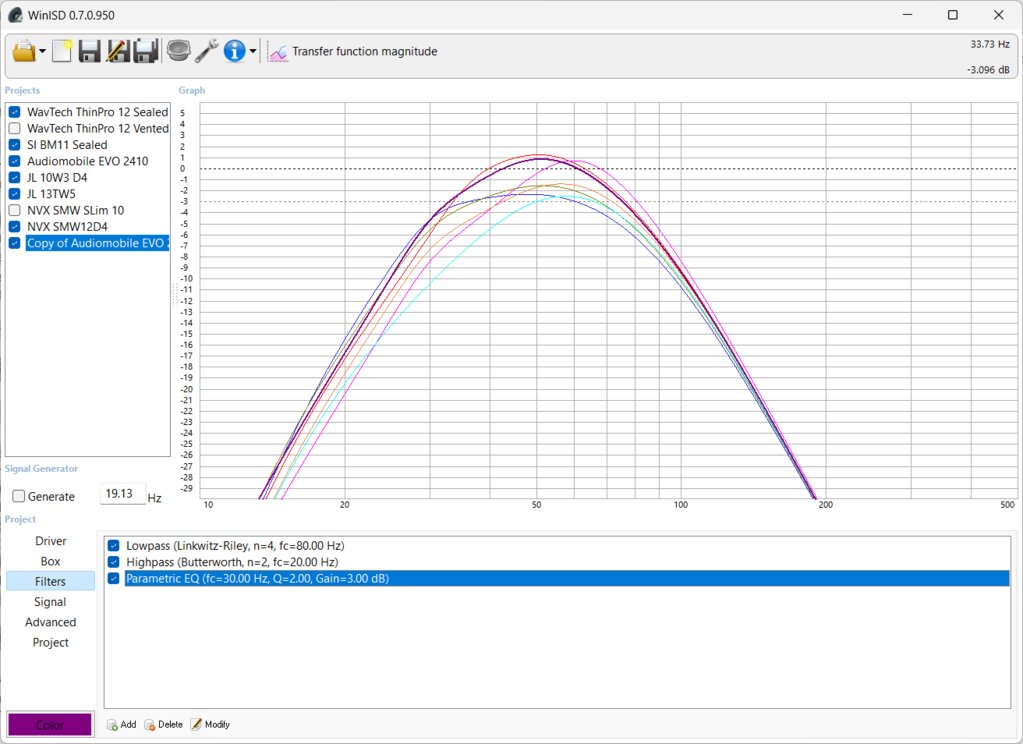The height and width of the screenshot is (744, 1023).
Task: Select the Parametric EQ filter row
Action: 566,578
